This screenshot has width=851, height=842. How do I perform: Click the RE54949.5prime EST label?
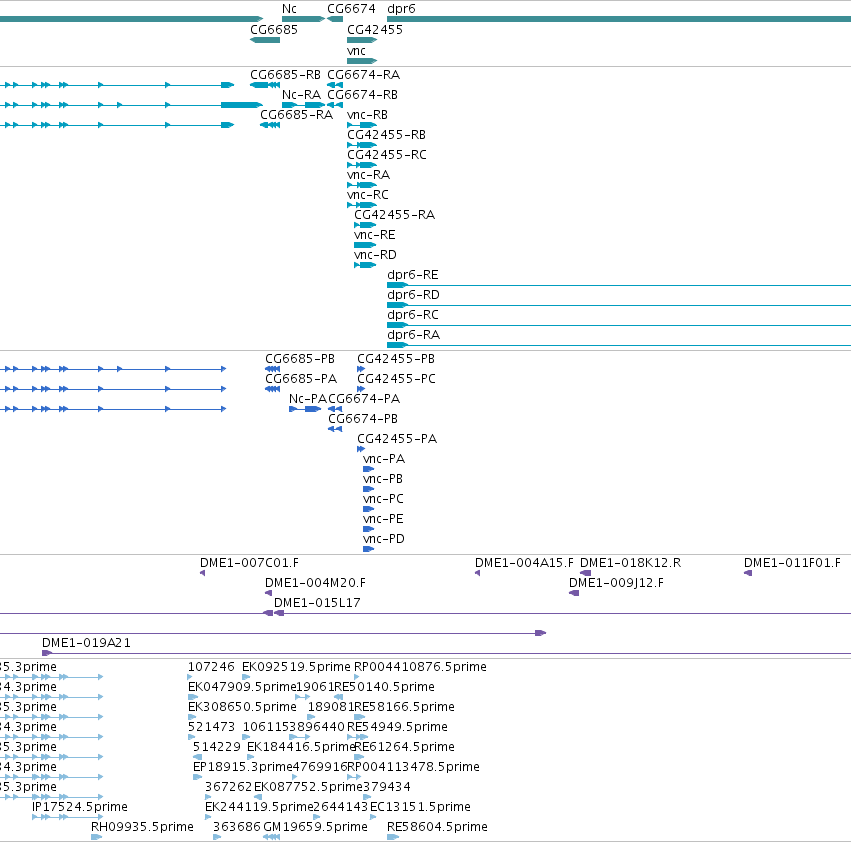(398, 727)
